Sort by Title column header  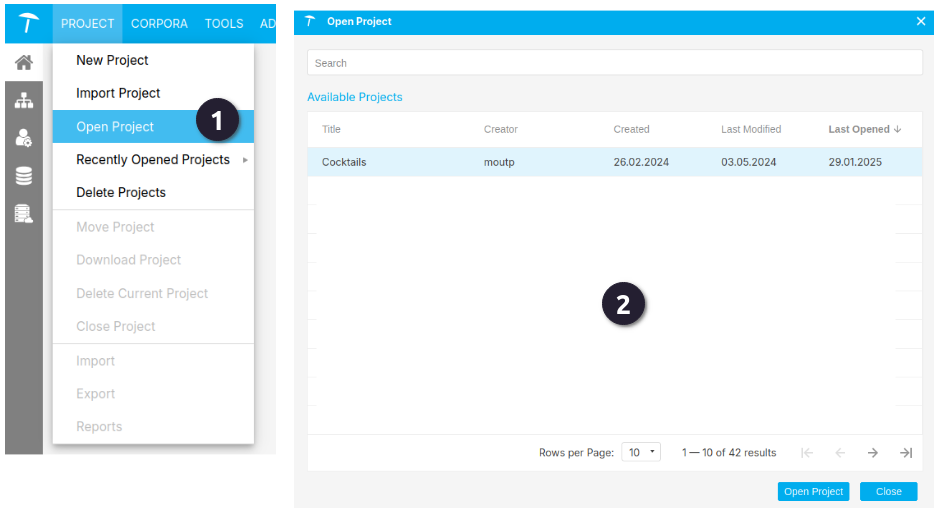331,129
